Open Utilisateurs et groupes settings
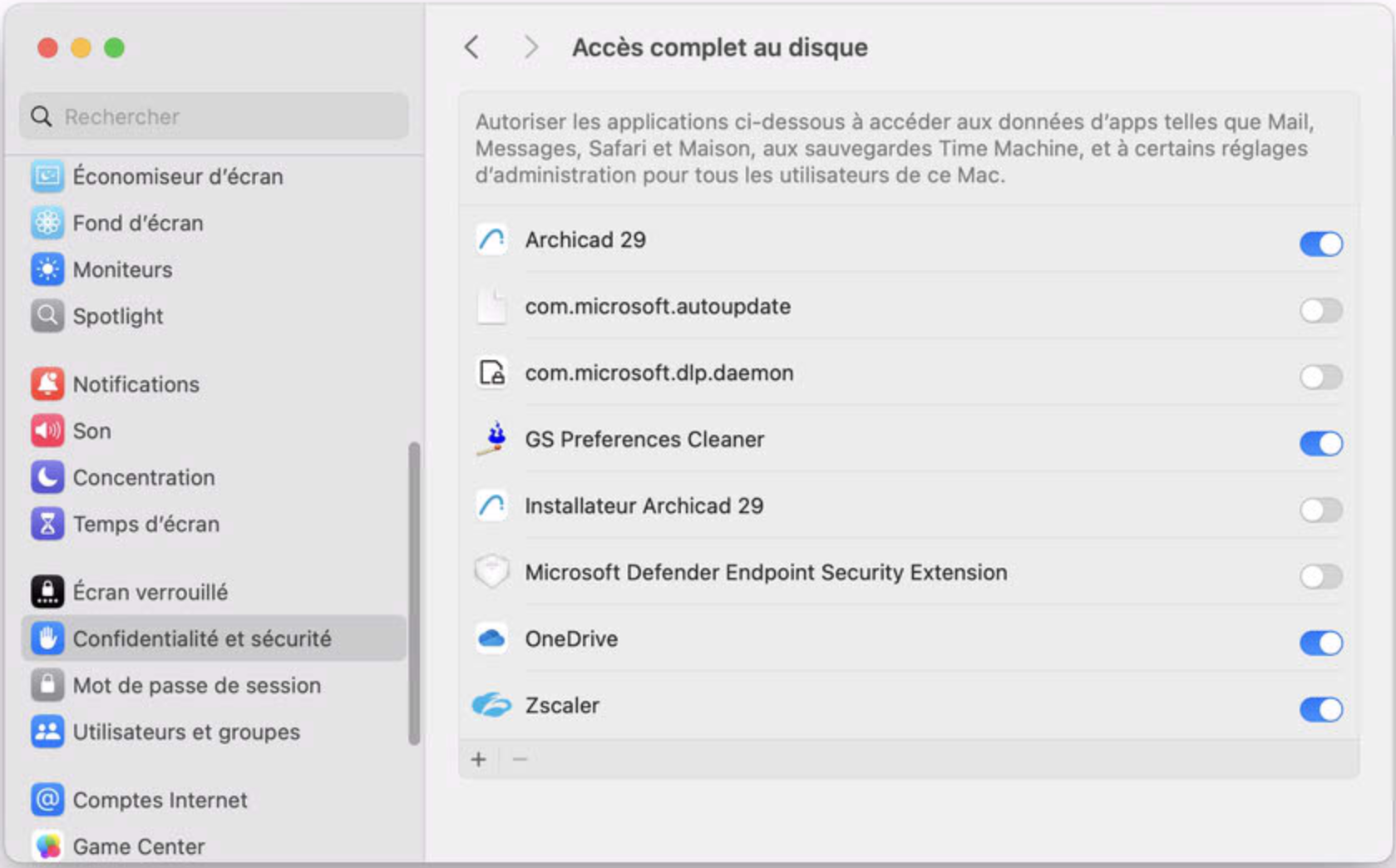1396x868 pixels. pyautogui.click(x=186, y=732)
